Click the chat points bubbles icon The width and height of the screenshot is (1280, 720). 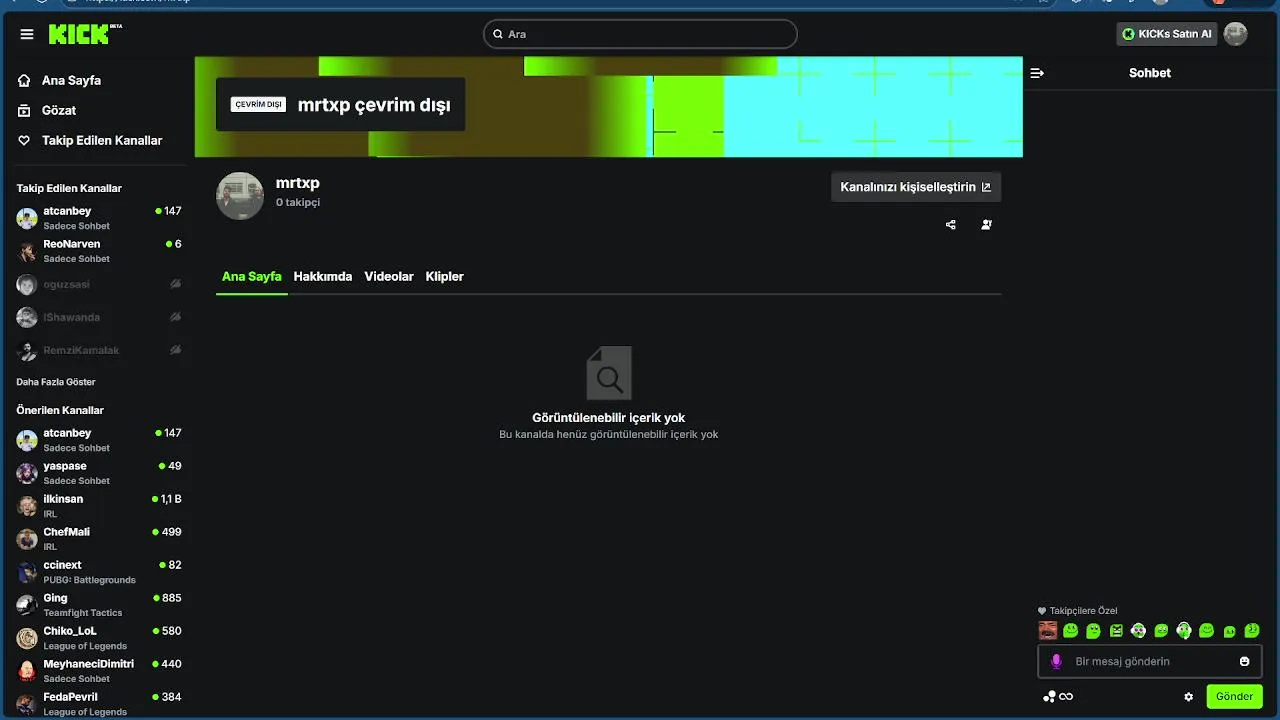click(1049, 697)
